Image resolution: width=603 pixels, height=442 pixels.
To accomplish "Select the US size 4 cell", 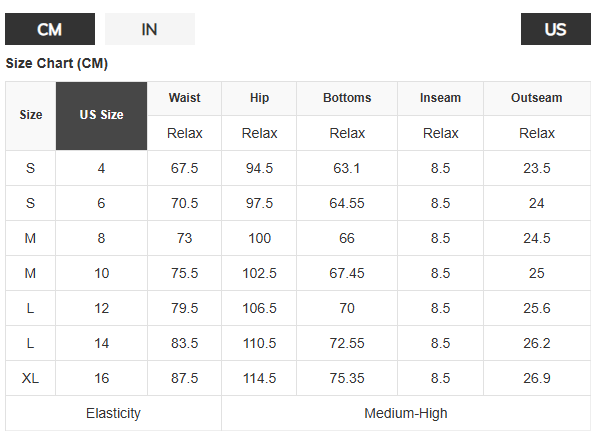I will click(102, 168).
